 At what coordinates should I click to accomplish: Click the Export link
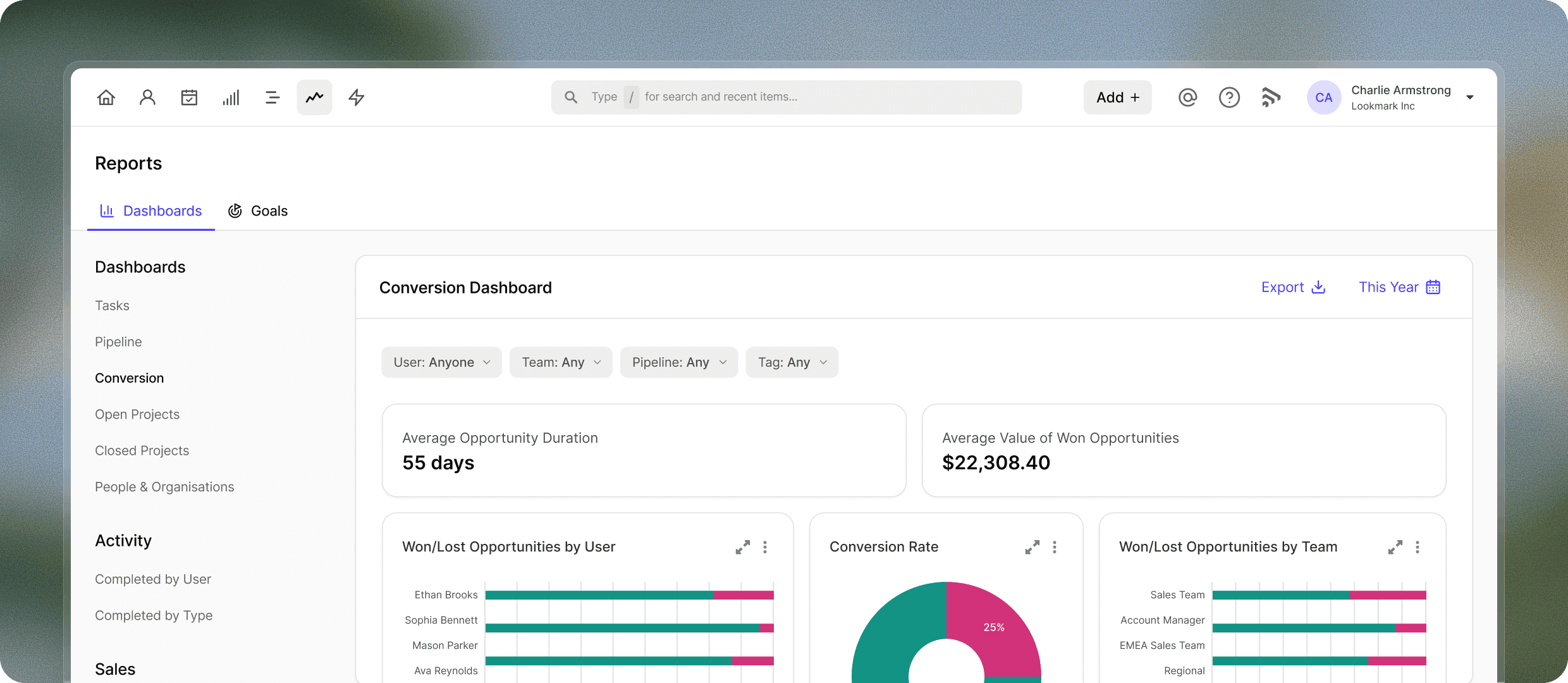(1292, 287)
